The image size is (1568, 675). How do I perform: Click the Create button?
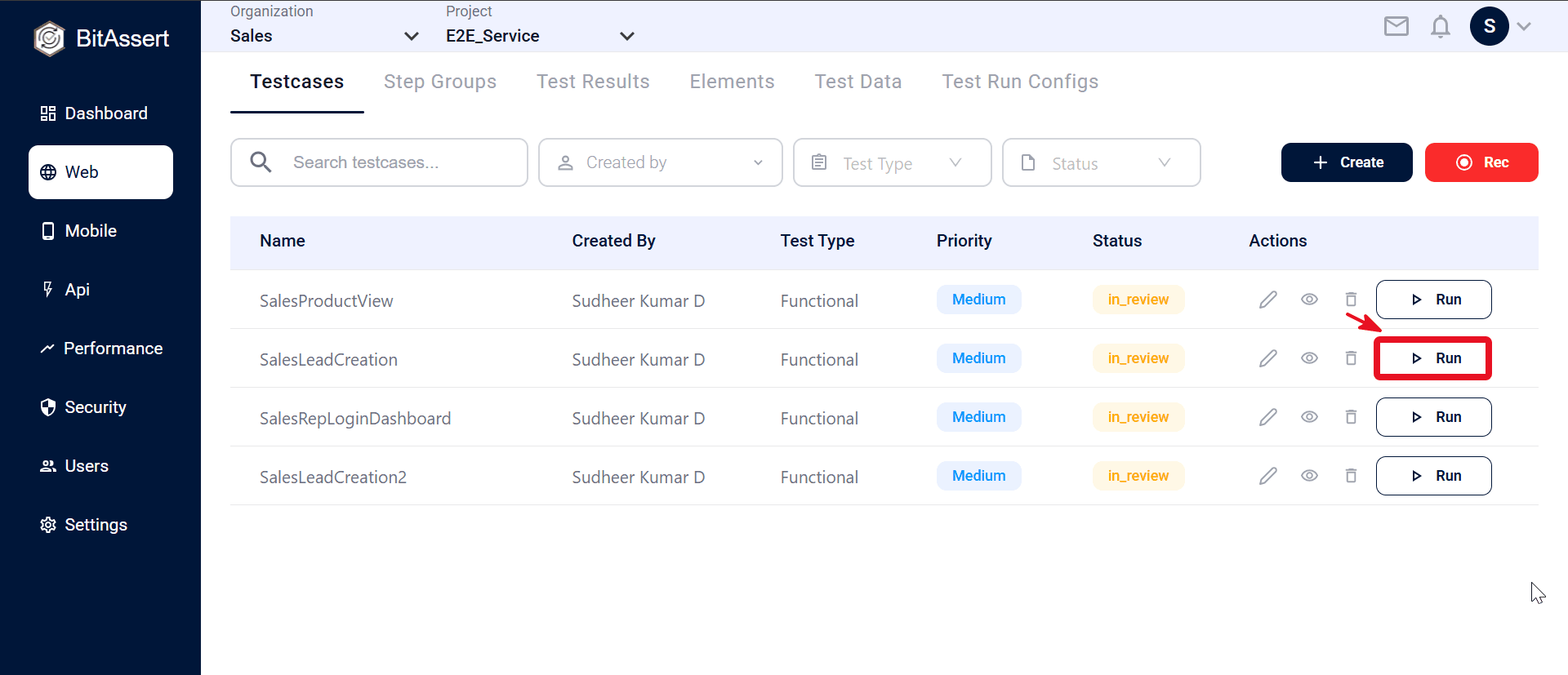click(1347, 162)
